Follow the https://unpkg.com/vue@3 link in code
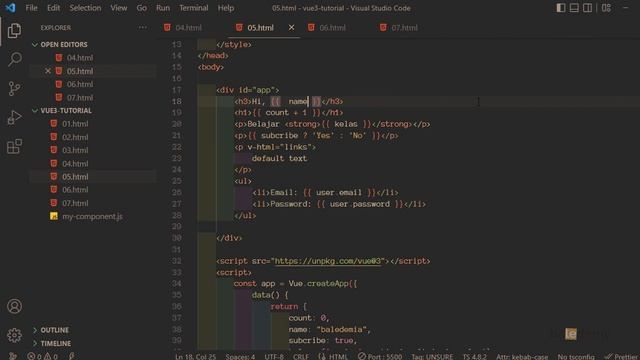 coord(329,261)
